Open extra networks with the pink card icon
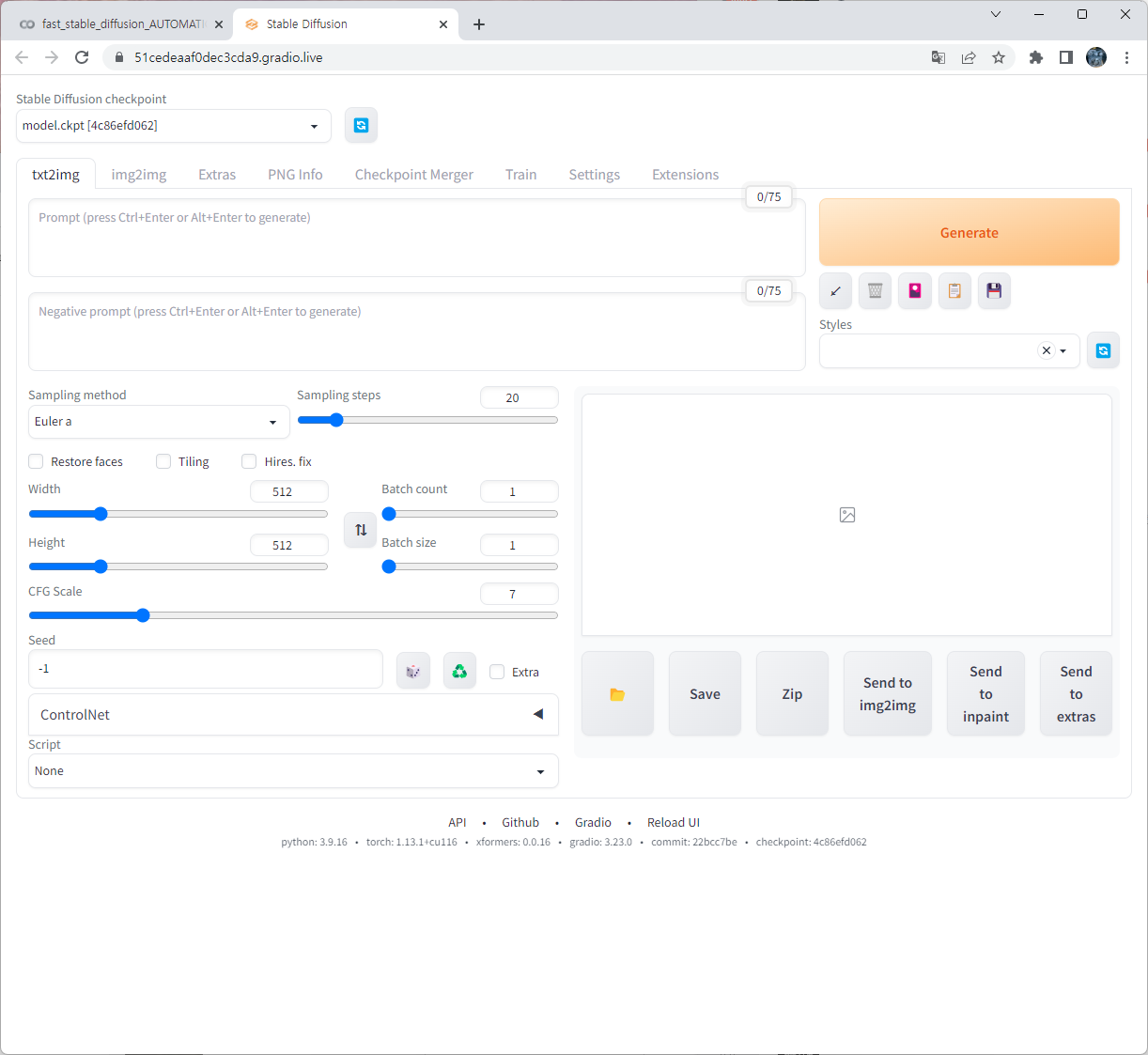1148x1055 pixels. (914, 290)
